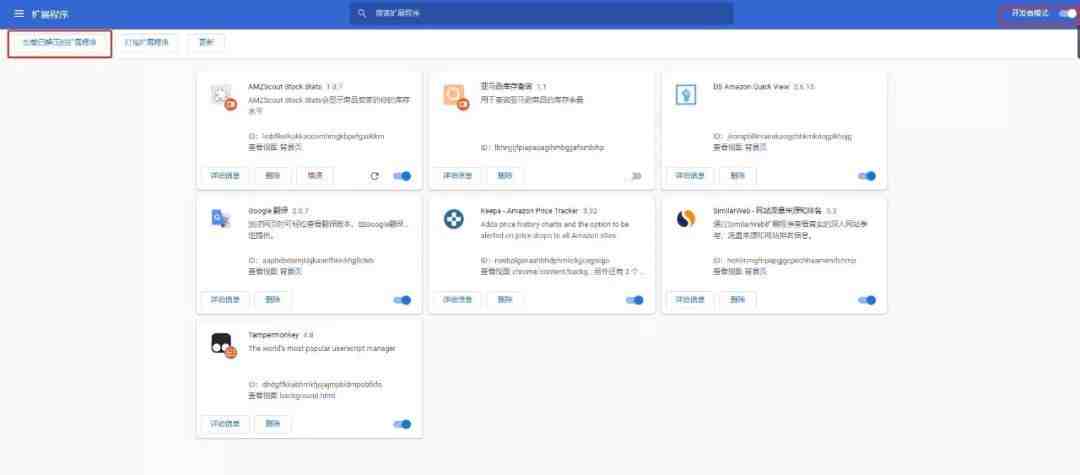Click the AMZScout Stock Stats title text
Viewport: 1080px width, 475px height.
pyautogui.click(x=285, y=87)
